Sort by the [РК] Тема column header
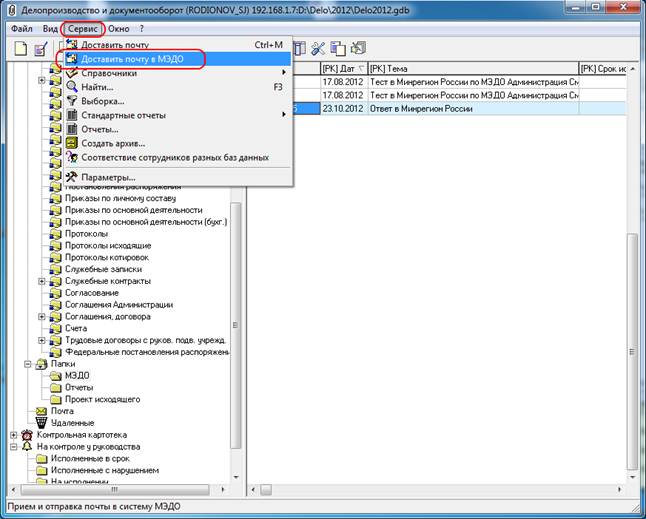The image size is (646, 519). 470,67
